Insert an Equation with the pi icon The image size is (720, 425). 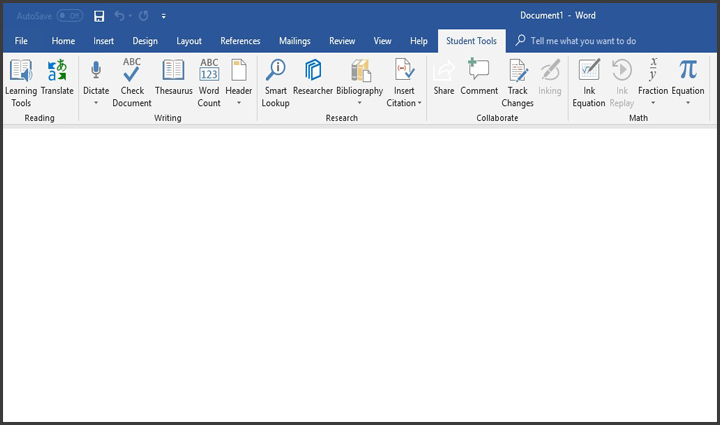[x=688, y=70]
